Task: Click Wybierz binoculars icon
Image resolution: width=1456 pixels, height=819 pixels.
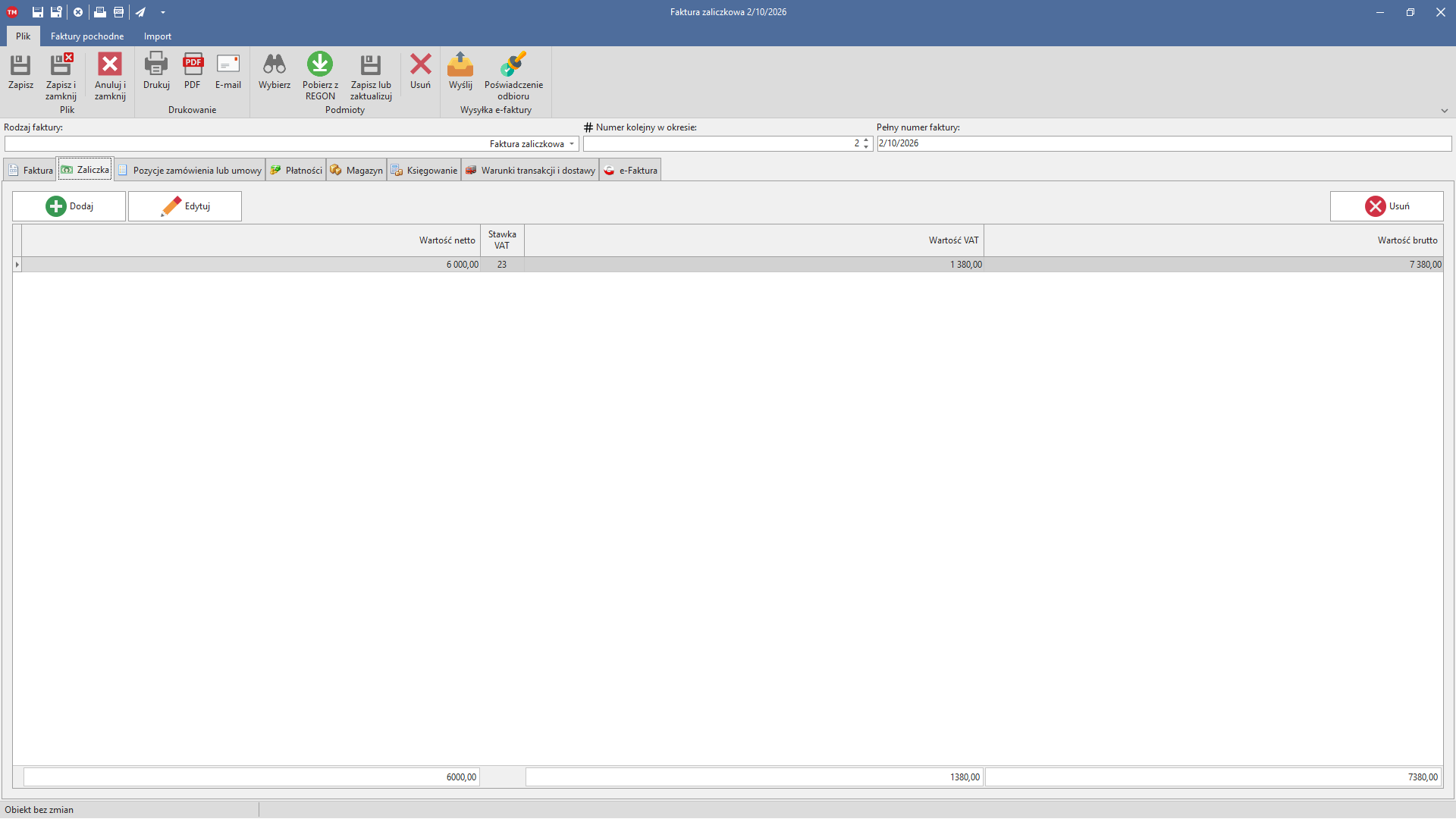Action: click(x=275, y=64)
